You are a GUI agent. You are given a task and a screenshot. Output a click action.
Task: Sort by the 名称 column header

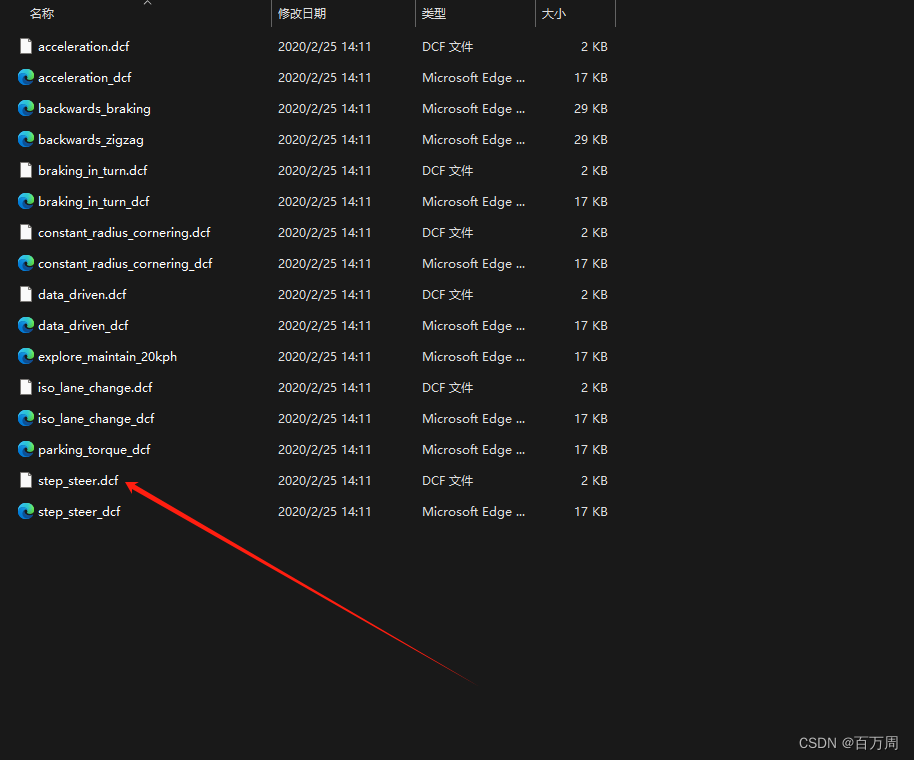pyautogui.click(x=42, y=13)
